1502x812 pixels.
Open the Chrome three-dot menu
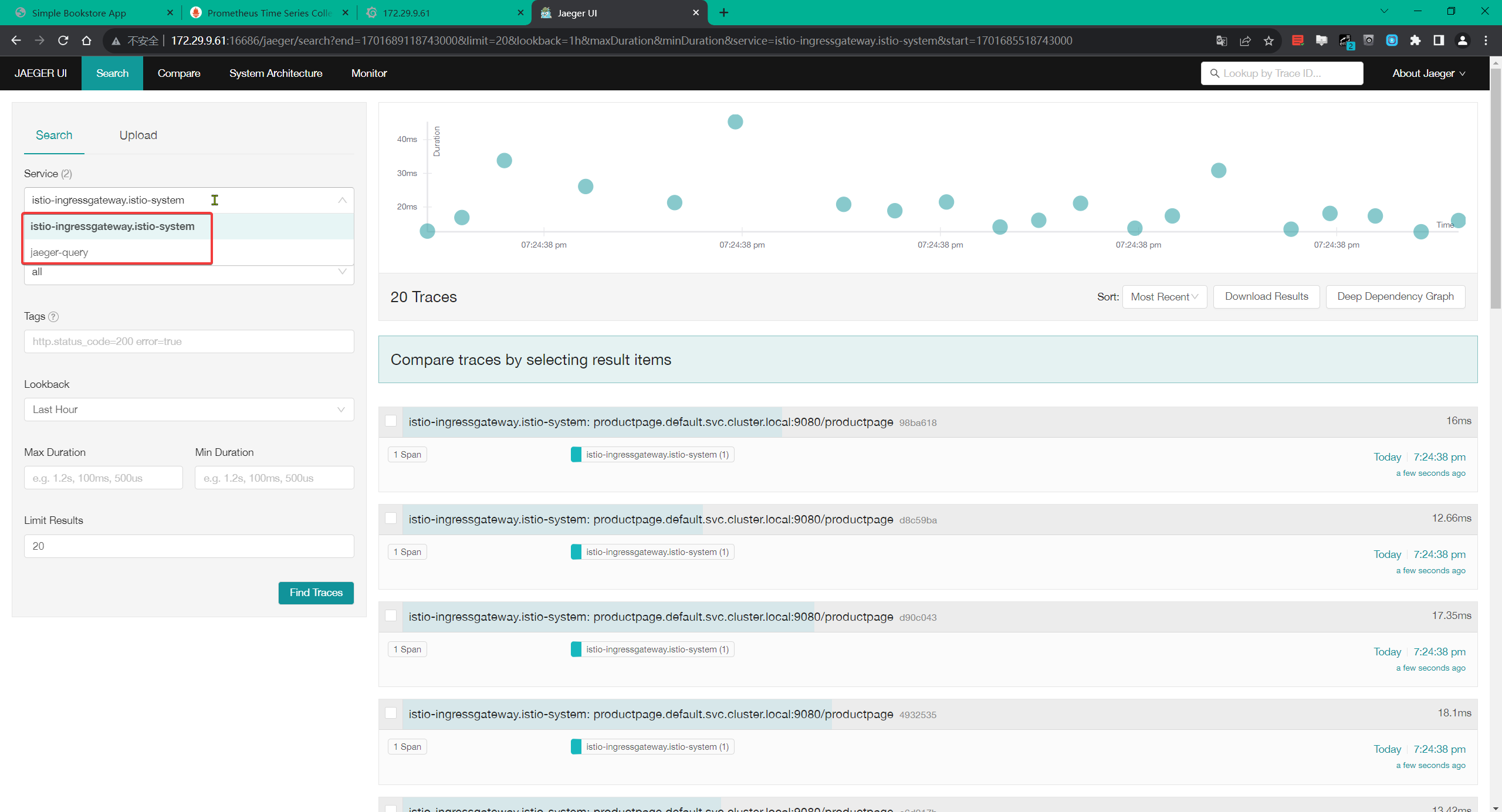tap(1486, 40)
